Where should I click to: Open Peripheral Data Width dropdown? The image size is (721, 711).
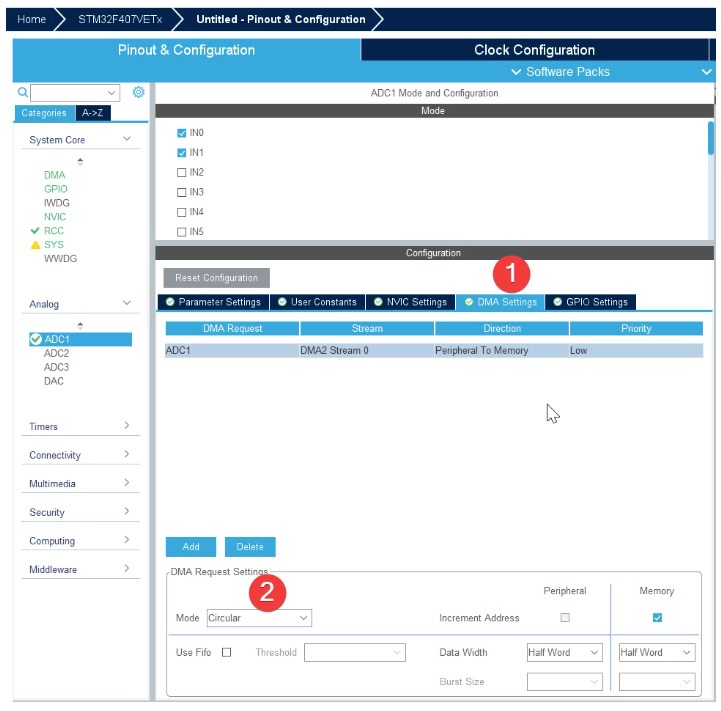565,652
